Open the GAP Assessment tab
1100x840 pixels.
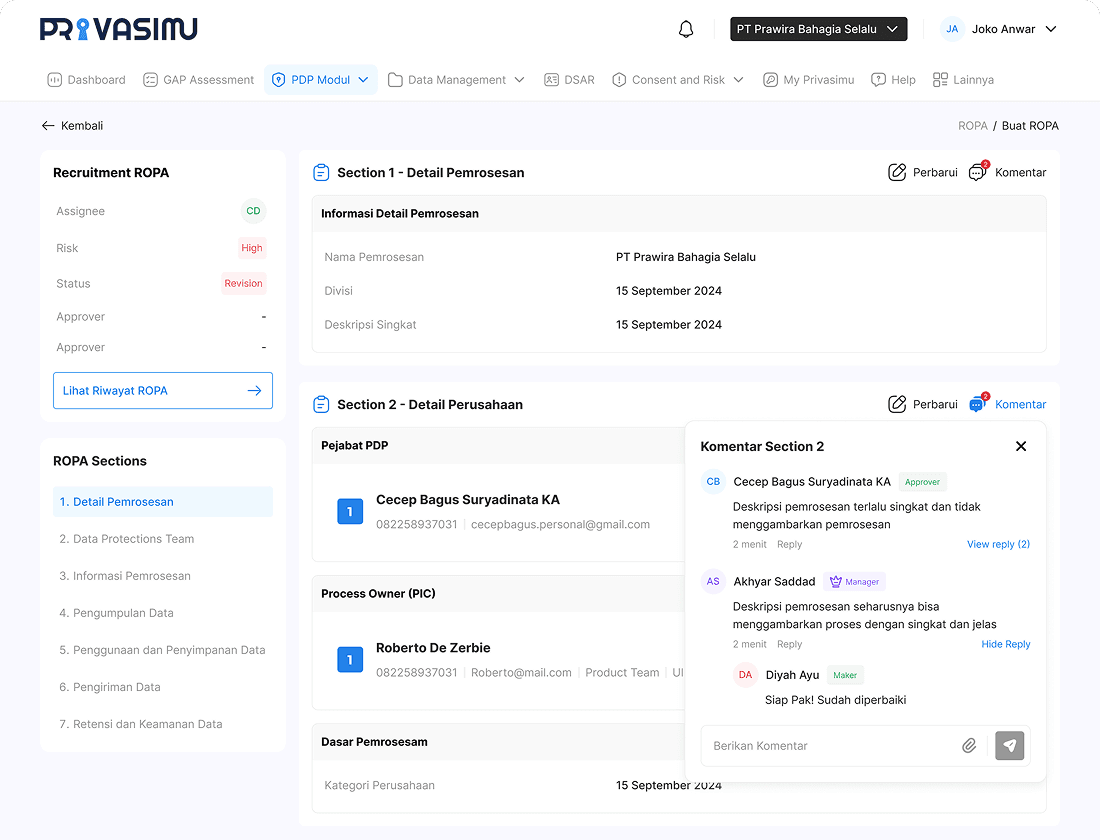(x=198, y=80)
